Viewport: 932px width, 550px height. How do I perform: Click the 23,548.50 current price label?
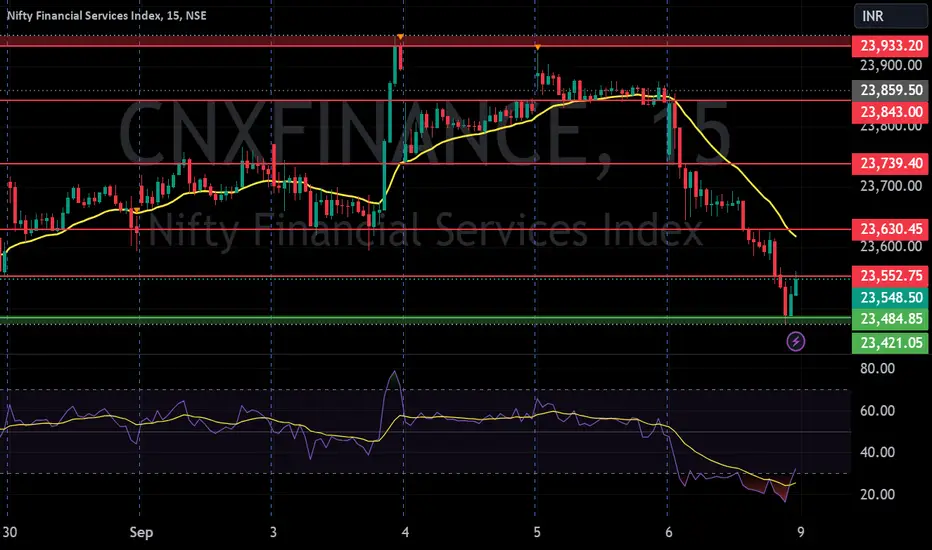point(890,297)
